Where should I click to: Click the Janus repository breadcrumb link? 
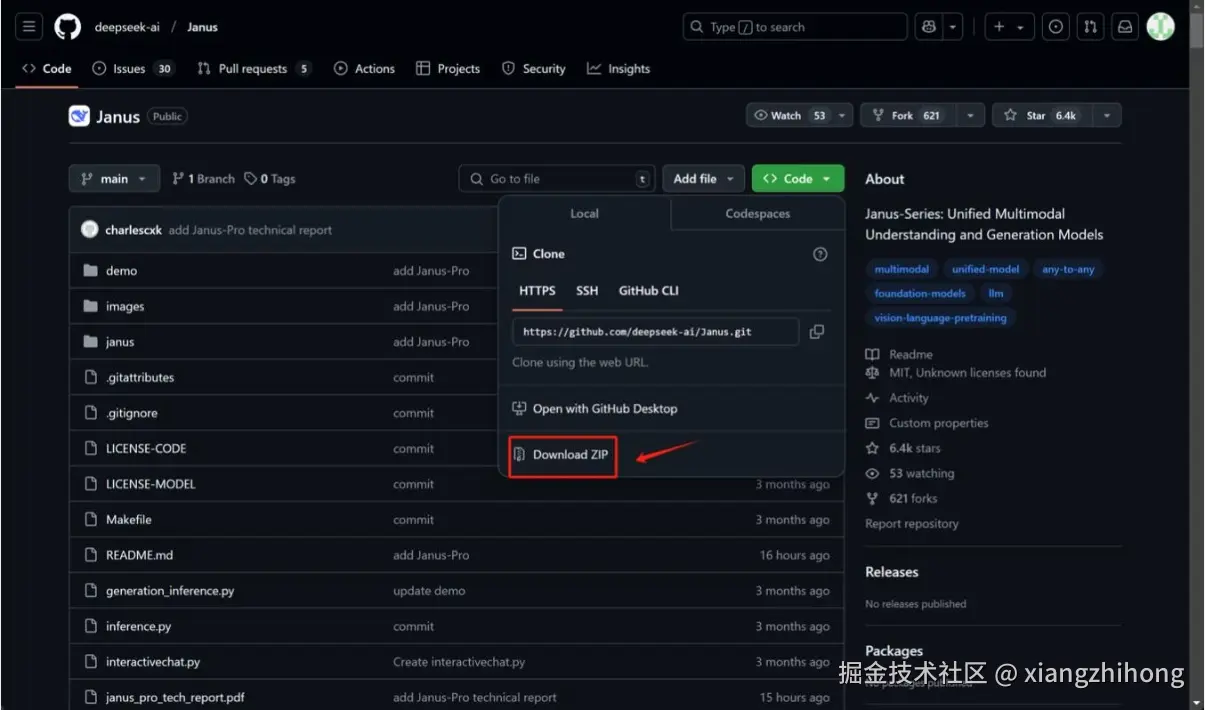pos(202,27)
